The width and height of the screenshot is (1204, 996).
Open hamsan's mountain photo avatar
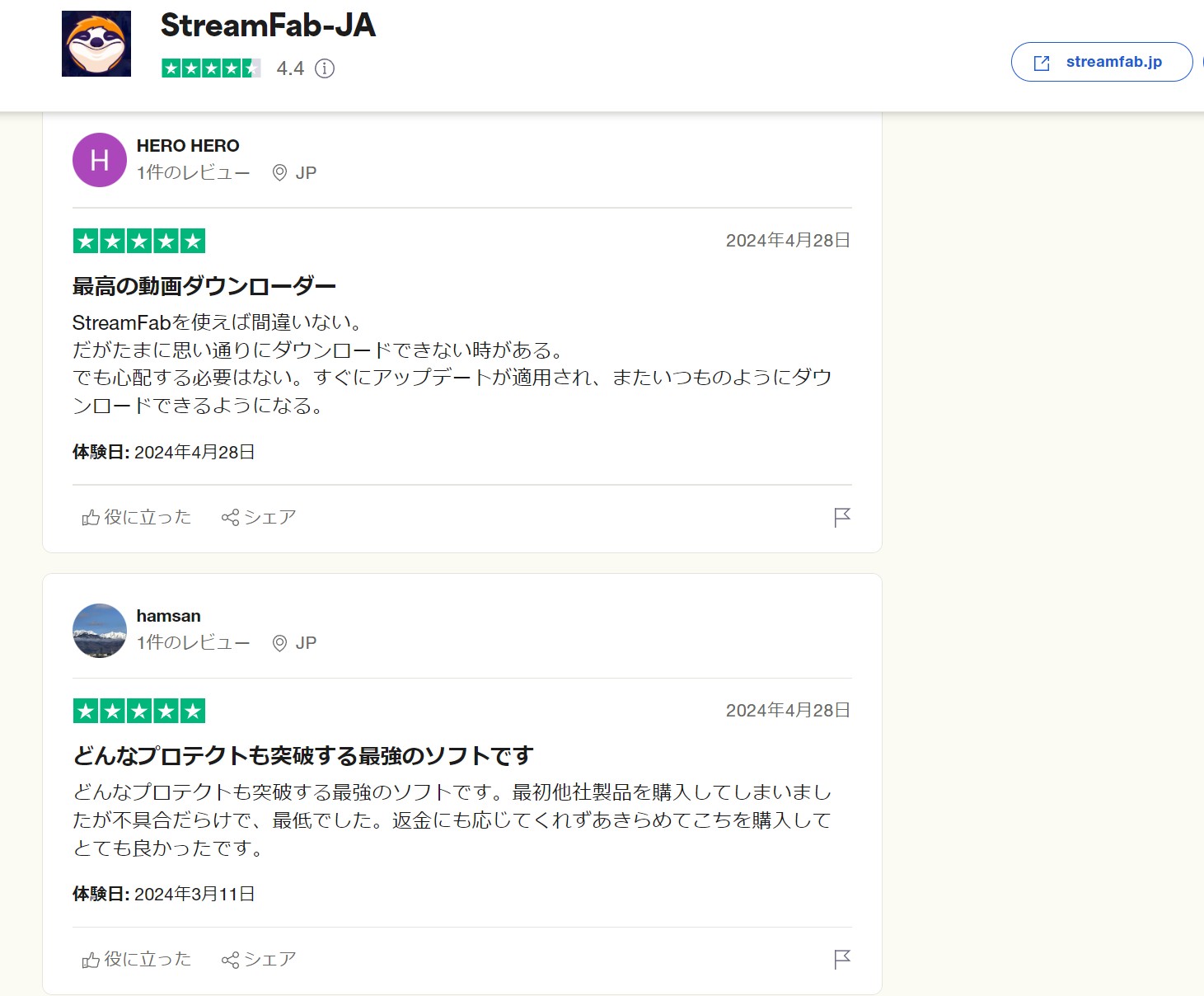100,630
